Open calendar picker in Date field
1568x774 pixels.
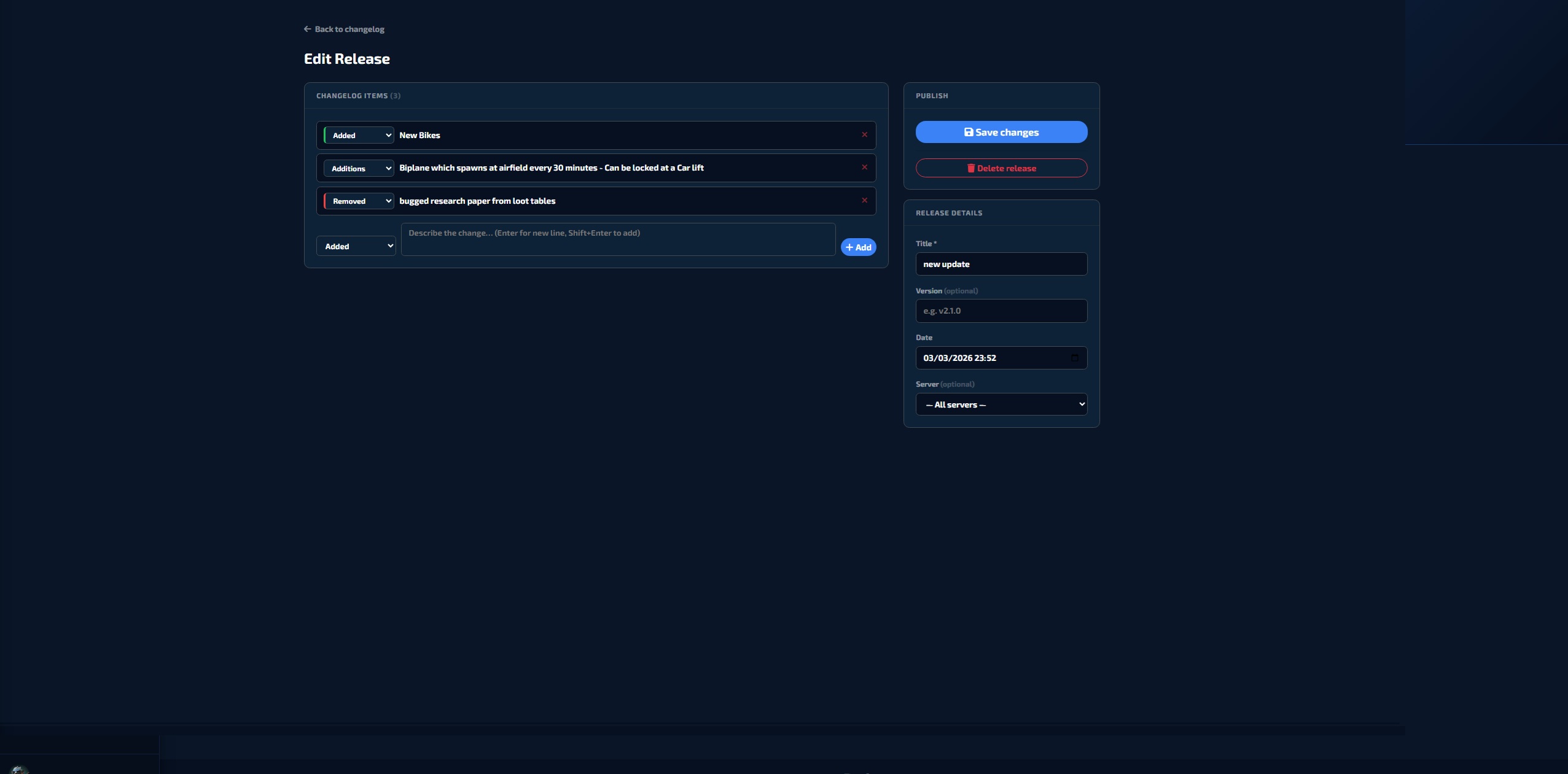[x=1074, y=358]
